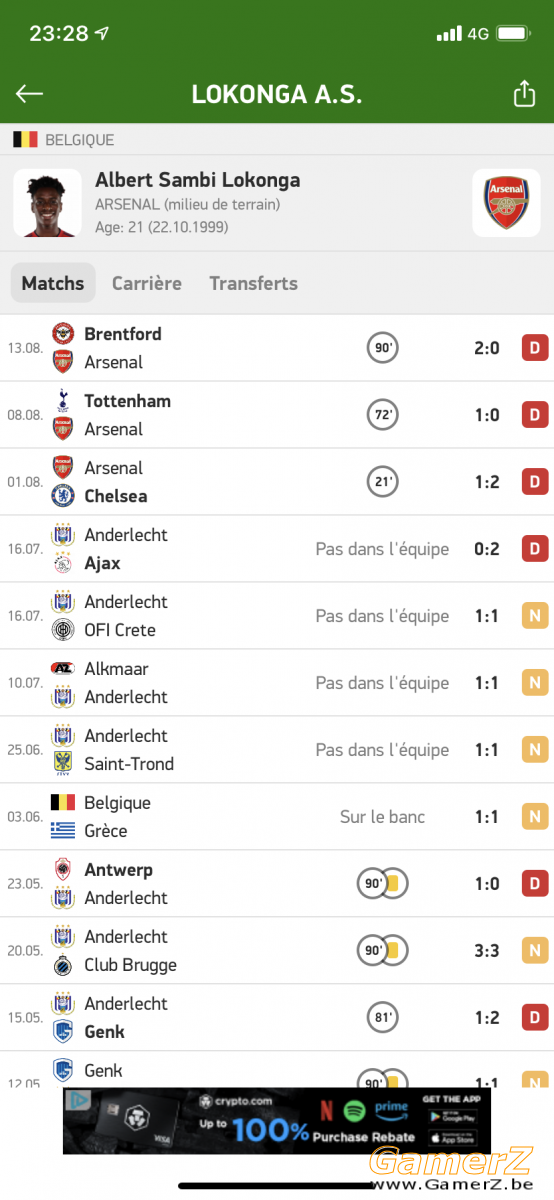
Task: Tap the yellow N badge for OFI Crete match
Action: [x=535, y=616]
